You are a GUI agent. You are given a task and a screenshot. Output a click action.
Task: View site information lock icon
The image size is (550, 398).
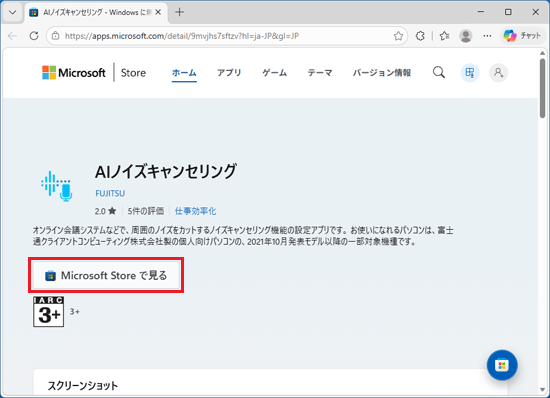click(55, 36)
